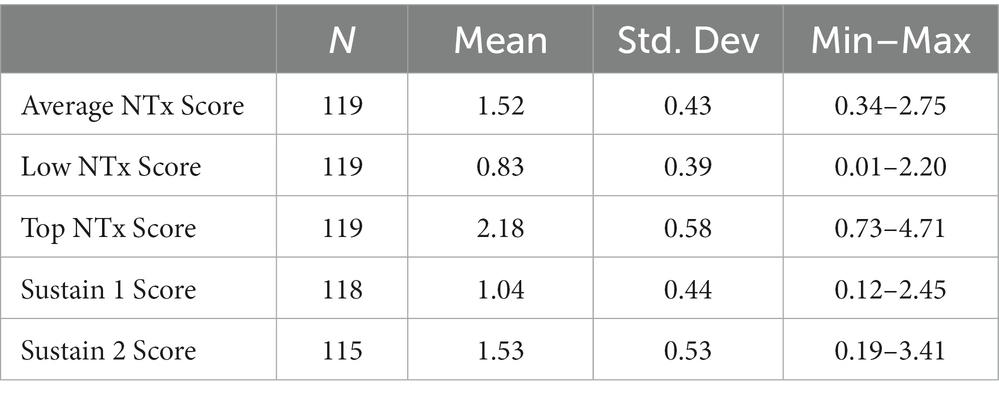Click the Std. Dev column header

click(688, 41)
